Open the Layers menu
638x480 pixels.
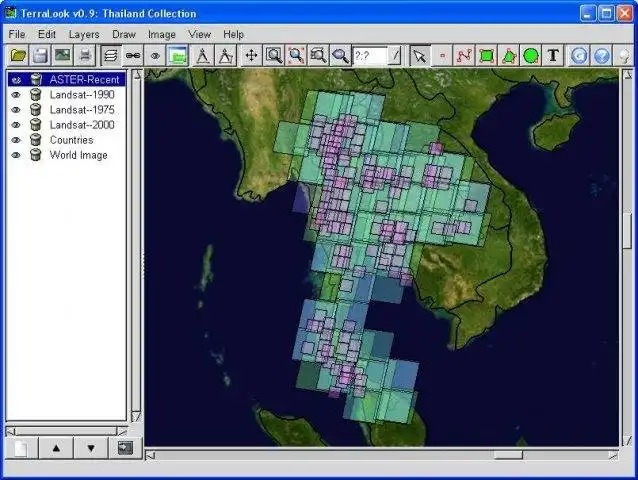(84, 35)
